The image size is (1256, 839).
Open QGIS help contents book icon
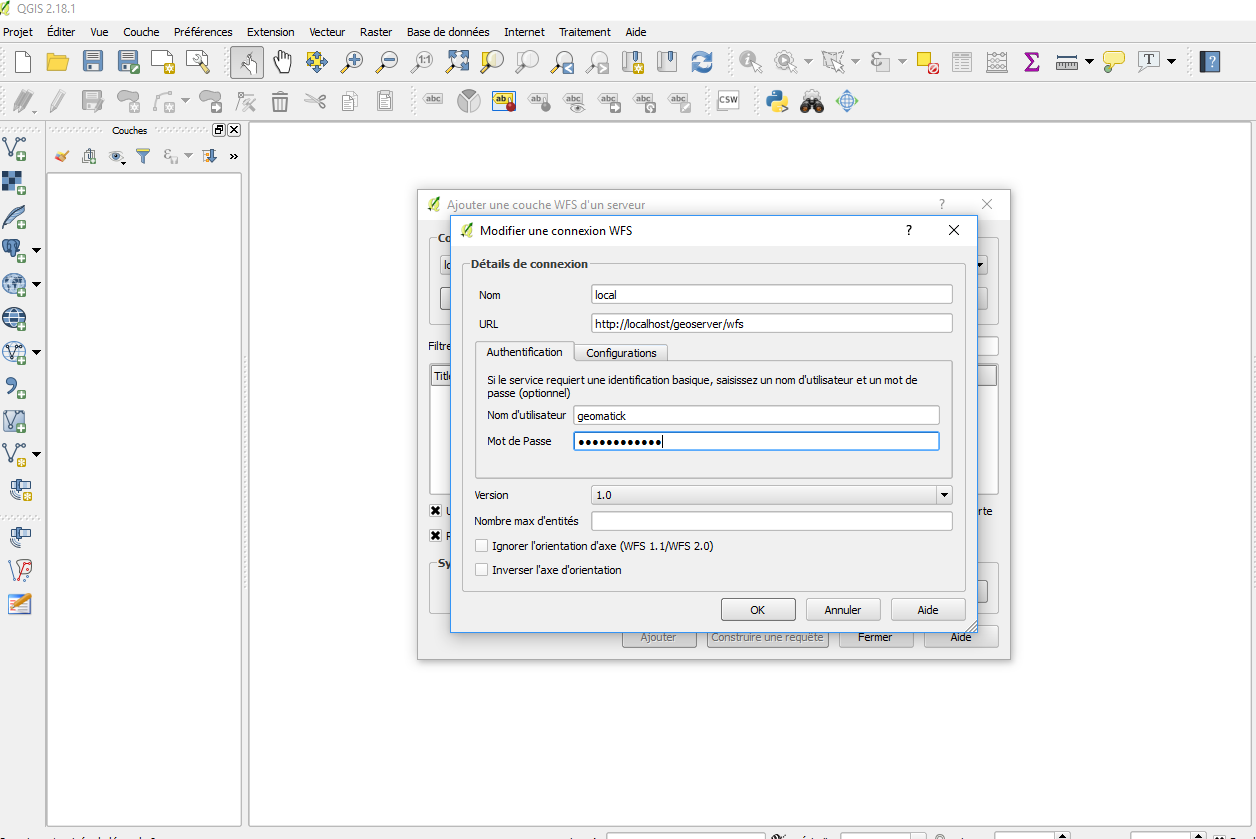pyautogui.click(x=1210, y=62)
